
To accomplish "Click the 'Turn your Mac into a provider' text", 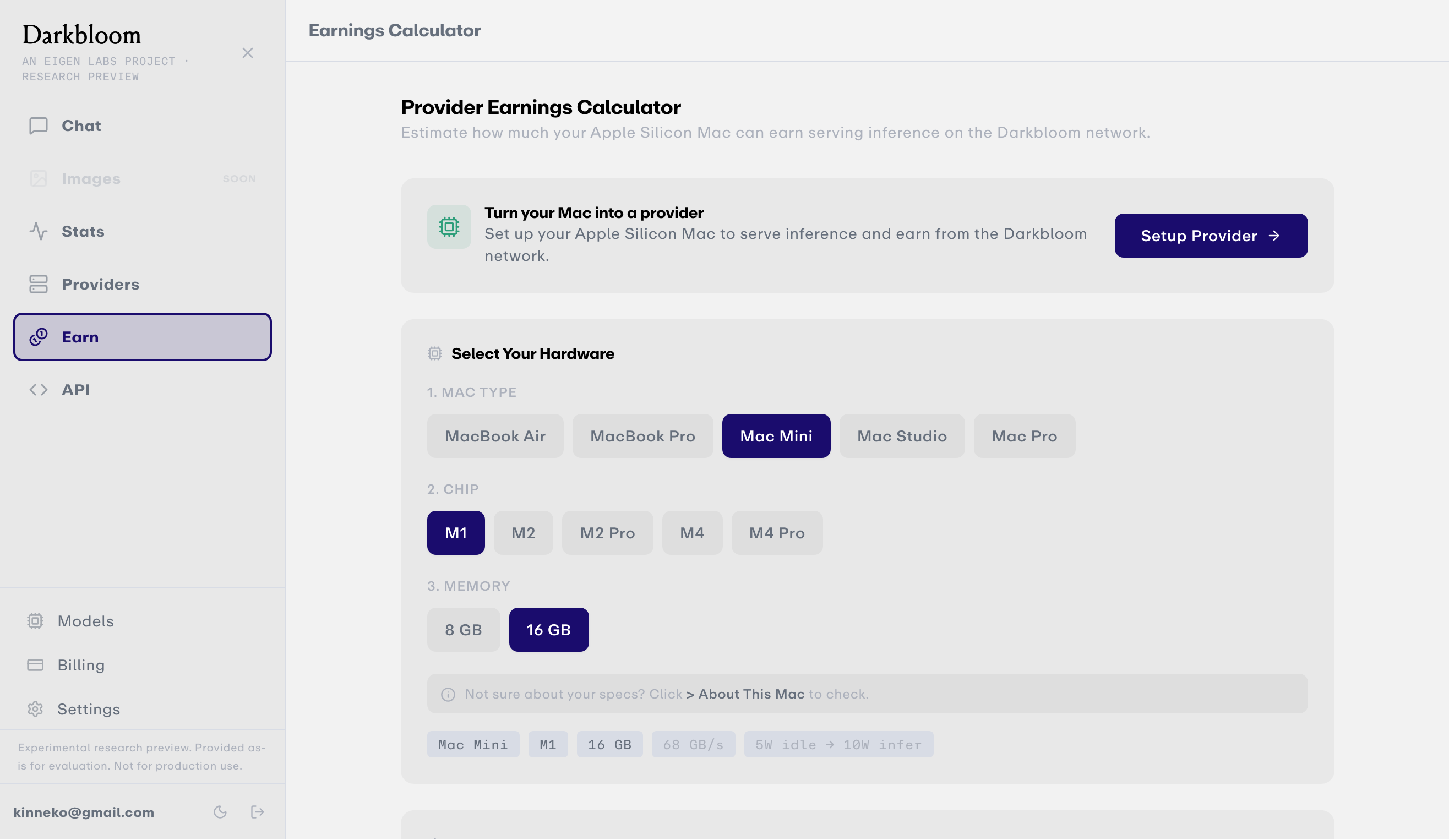I will click(x=594, y=212).
